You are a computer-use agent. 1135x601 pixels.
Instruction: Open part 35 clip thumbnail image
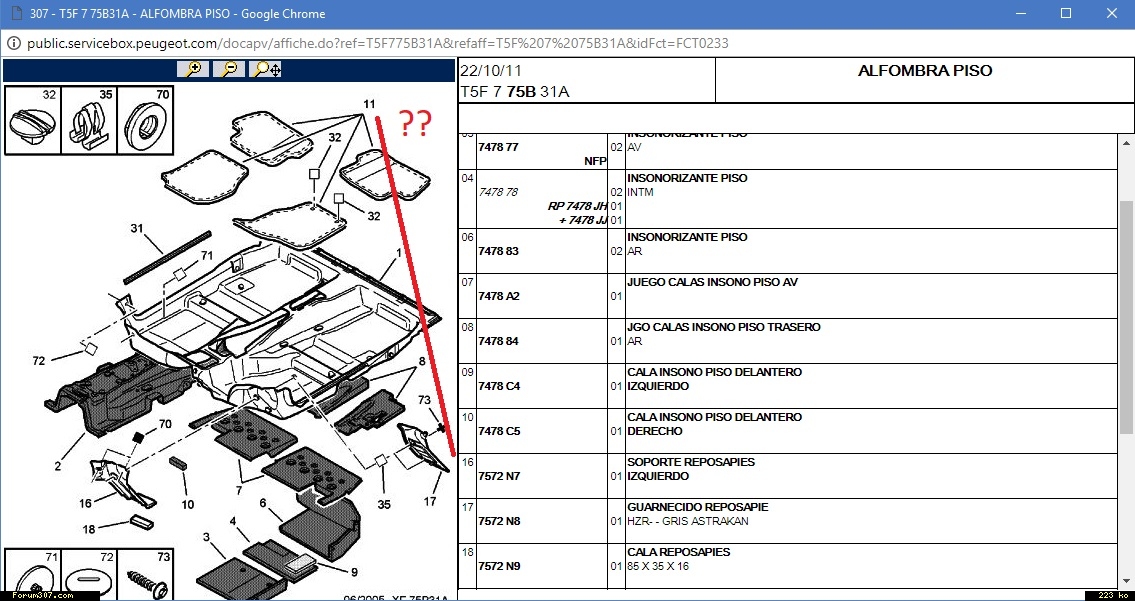click(89, 121)
